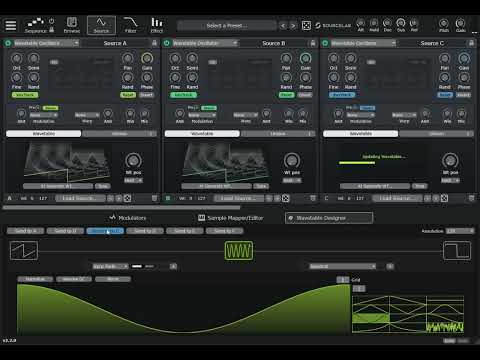Click Source A Load Source button
Image resolution: width=480 pixels, height=360 pixels.
(x=80, y=198)
